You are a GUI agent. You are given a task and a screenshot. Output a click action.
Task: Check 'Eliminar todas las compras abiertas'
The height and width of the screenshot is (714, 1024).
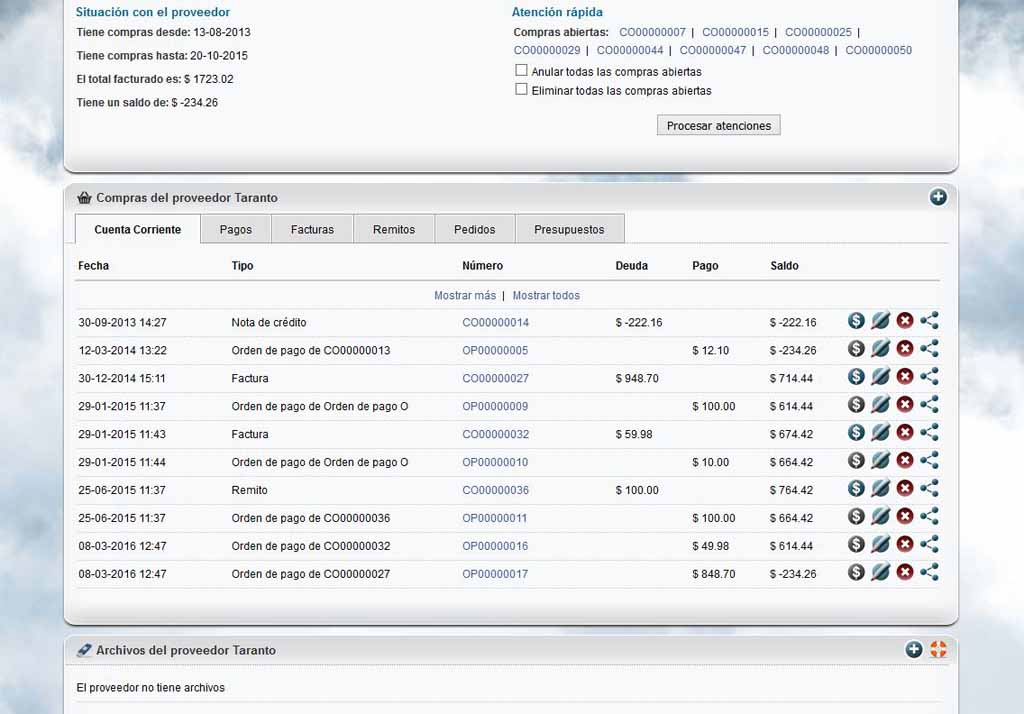point(521,89)
